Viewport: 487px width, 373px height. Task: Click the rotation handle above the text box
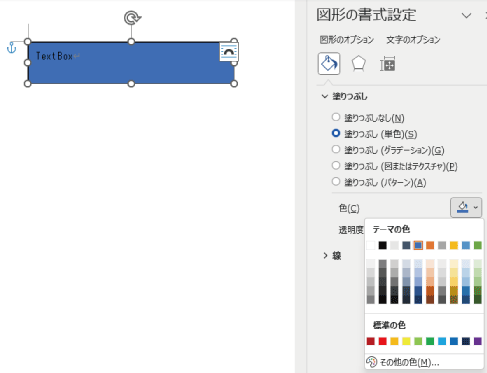click(132, 18)
